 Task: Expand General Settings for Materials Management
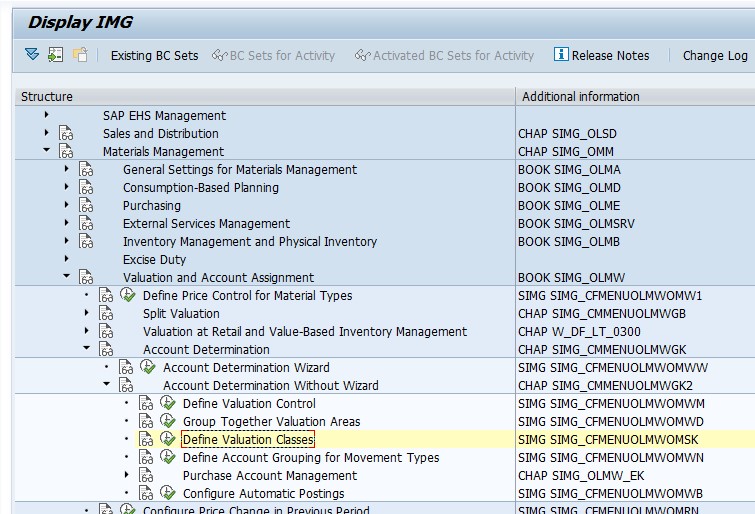(66, 169)
